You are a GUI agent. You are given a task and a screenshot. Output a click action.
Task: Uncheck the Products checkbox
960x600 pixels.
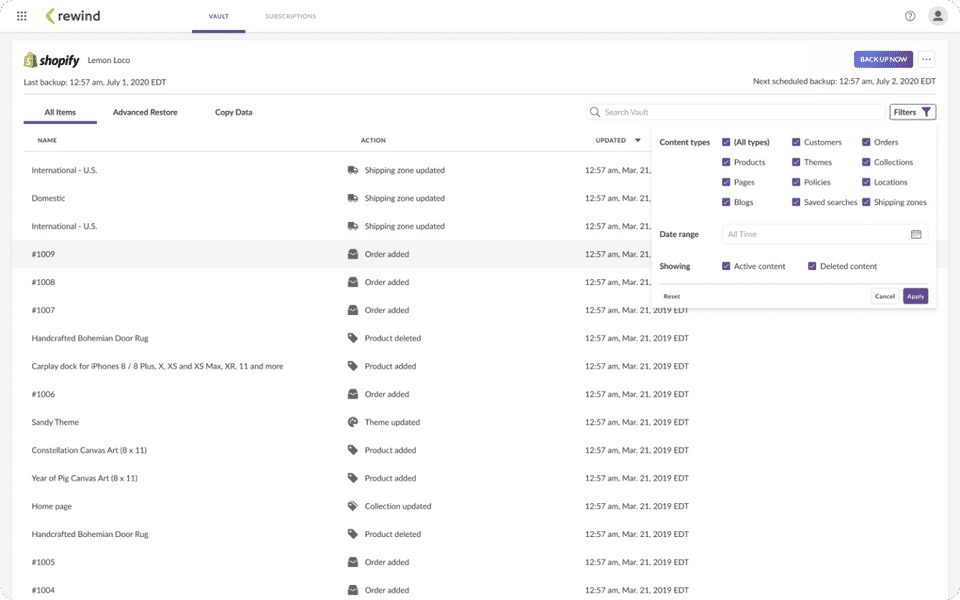pos(726,162)
